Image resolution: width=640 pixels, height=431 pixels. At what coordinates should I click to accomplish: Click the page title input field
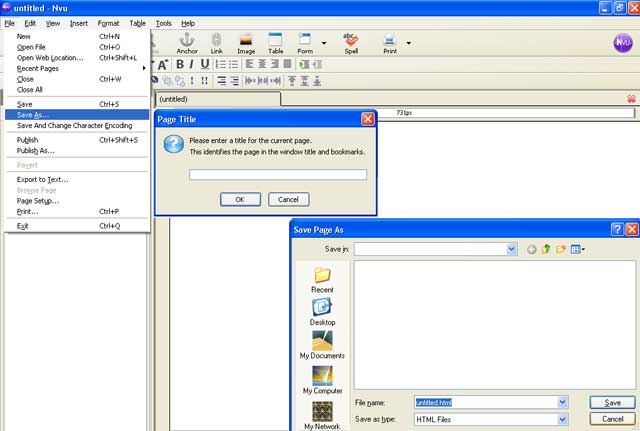point(278,175)
